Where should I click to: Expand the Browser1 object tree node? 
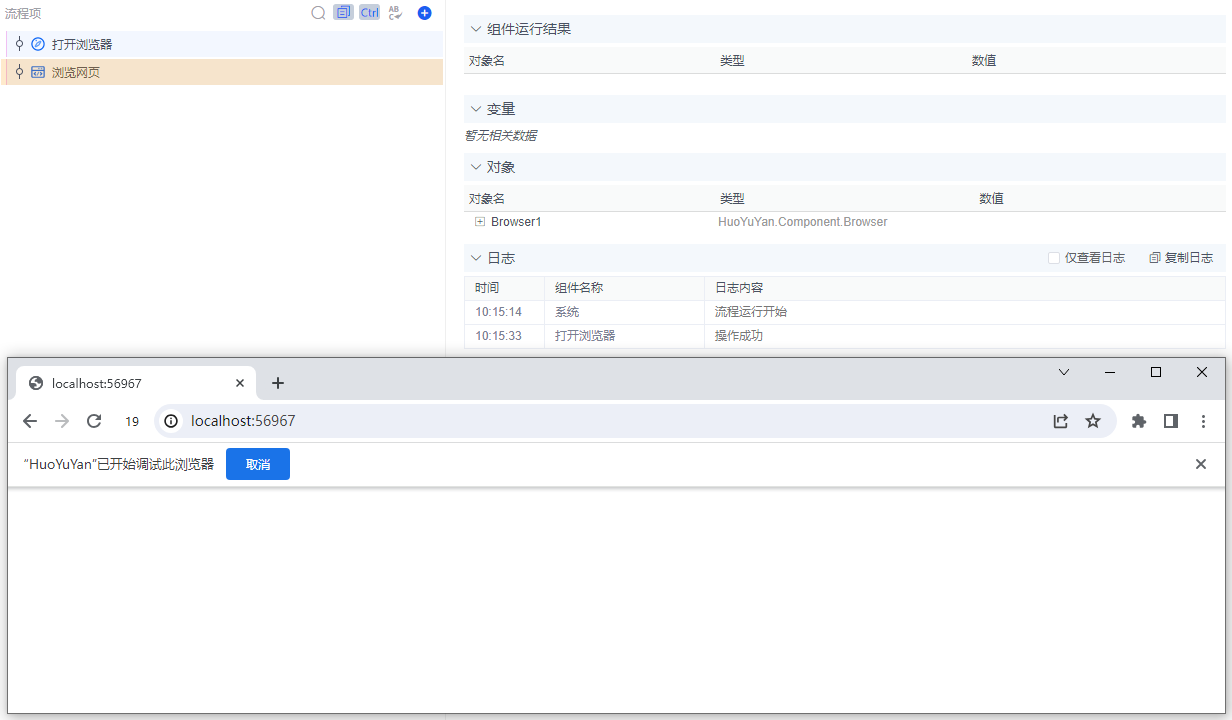tap(479, 221)
